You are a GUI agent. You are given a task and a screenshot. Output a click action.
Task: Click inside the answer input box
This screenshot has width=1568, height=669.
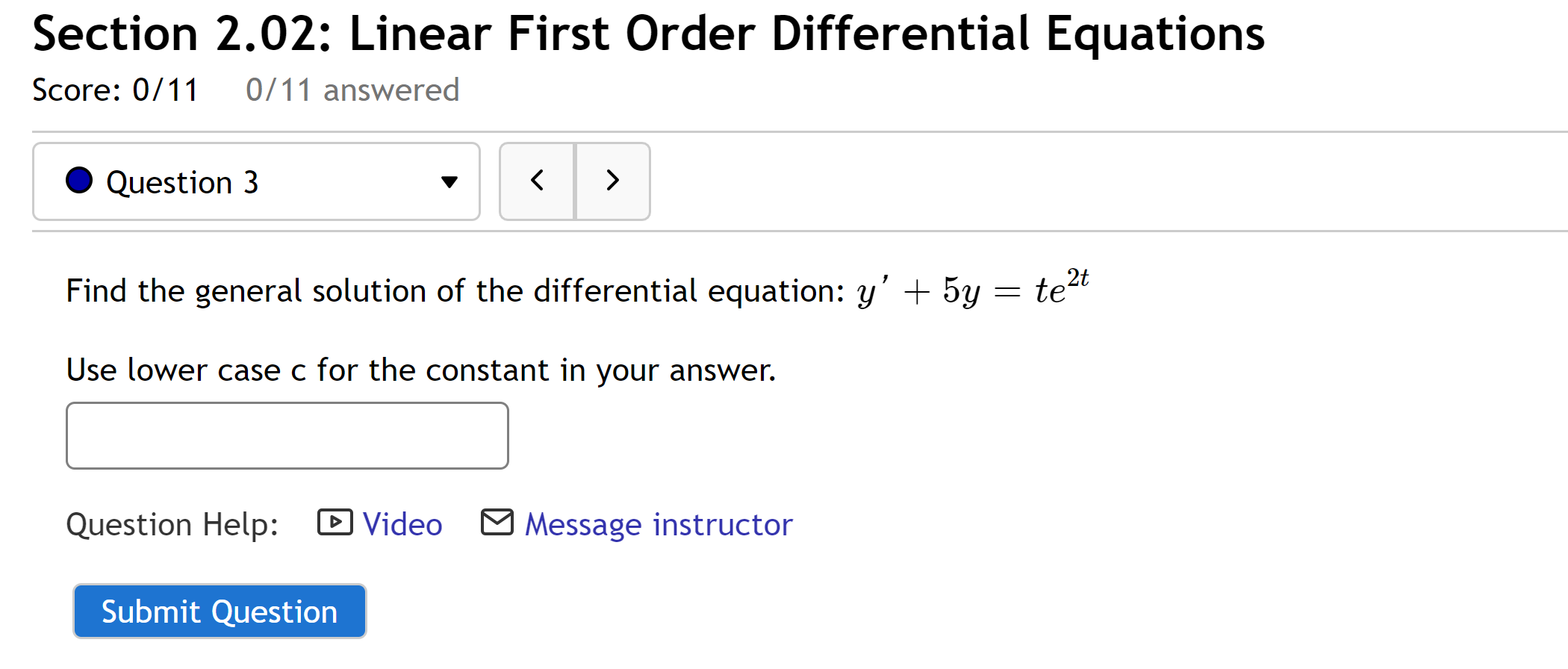[287, 435]
